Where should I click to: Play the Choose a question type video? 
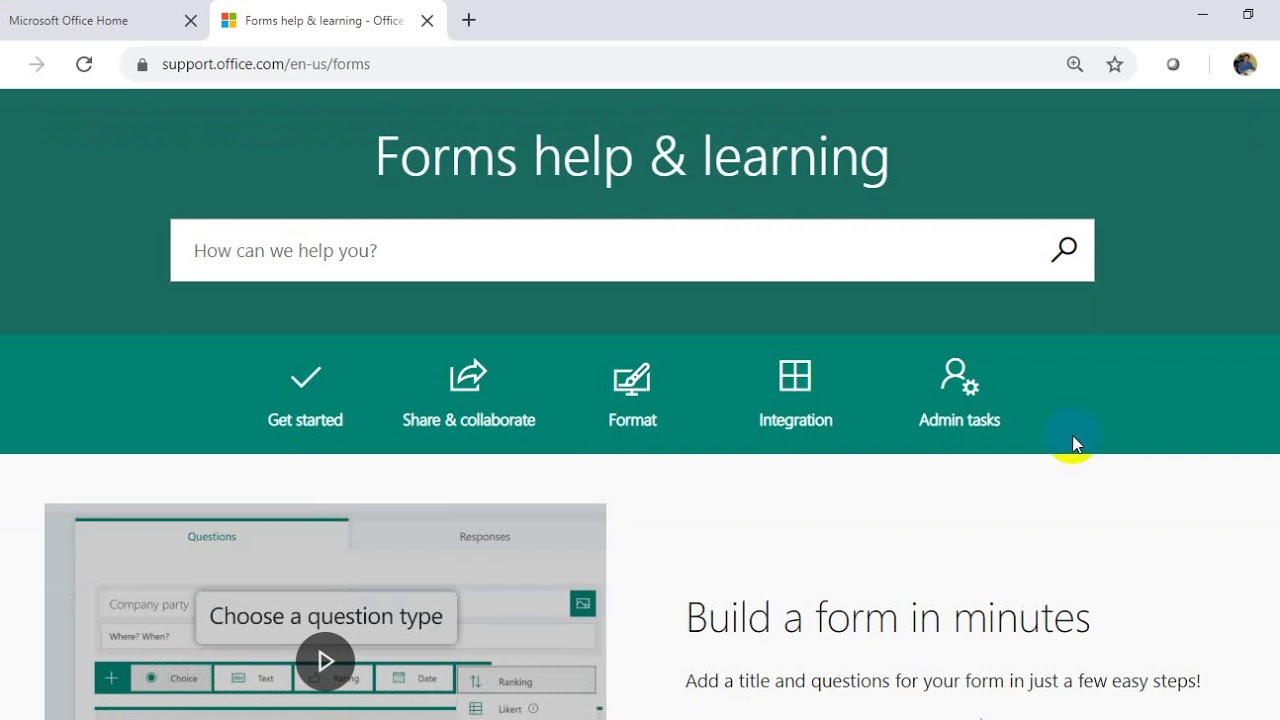coord(326,661)
